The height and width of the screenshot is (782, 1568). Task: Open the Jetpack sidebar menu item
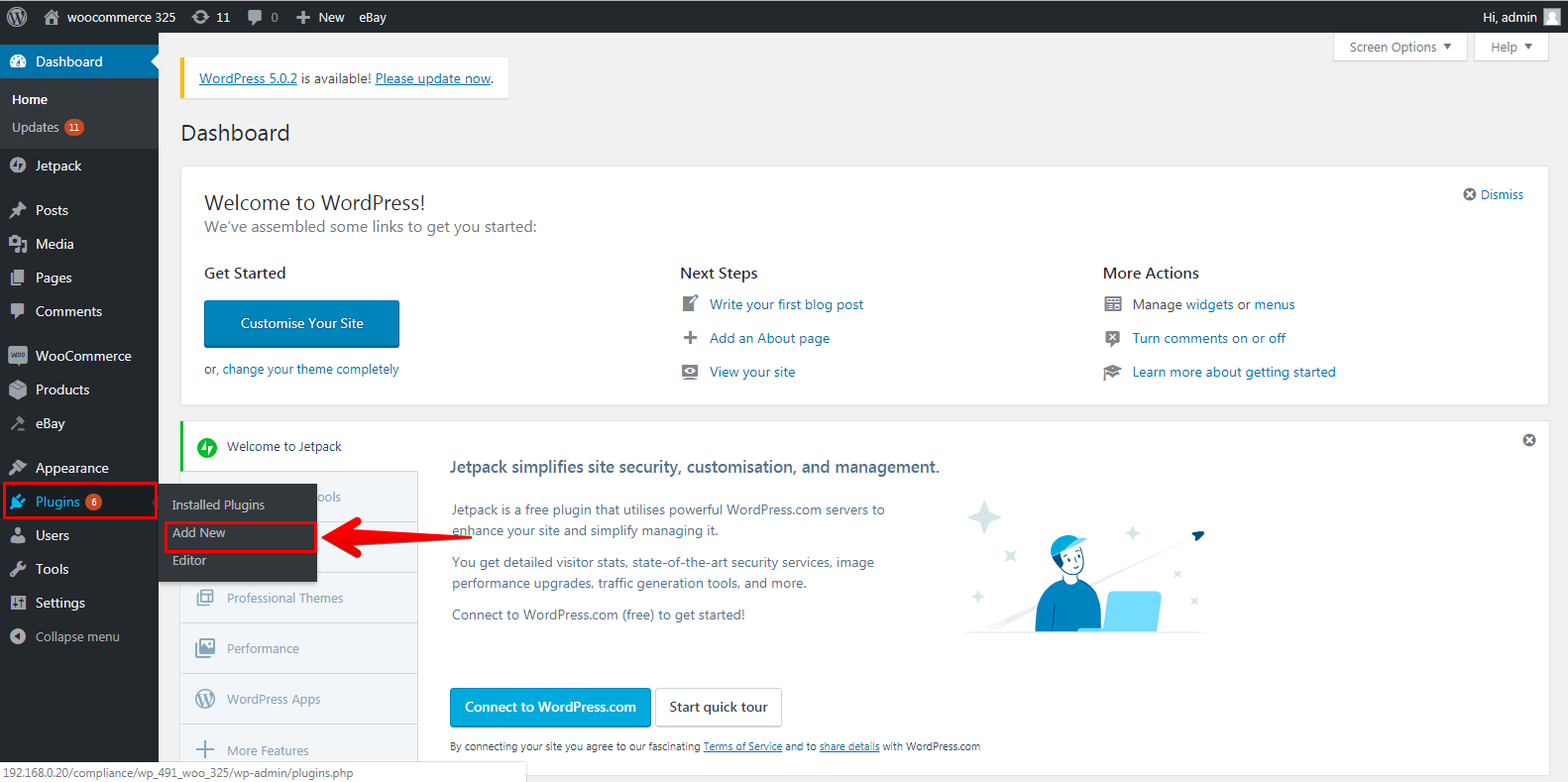[58, 166]
